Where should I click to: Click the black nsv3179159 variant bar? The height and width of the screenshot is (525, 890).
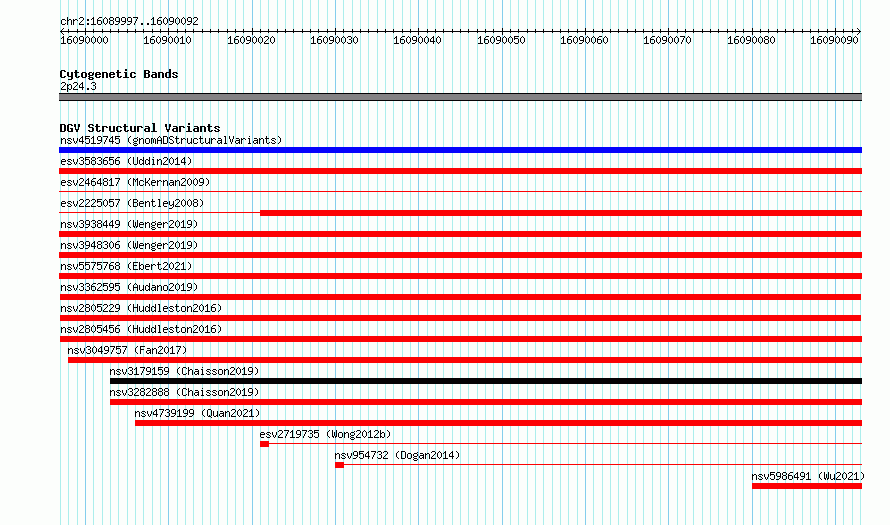click(486, 381)
